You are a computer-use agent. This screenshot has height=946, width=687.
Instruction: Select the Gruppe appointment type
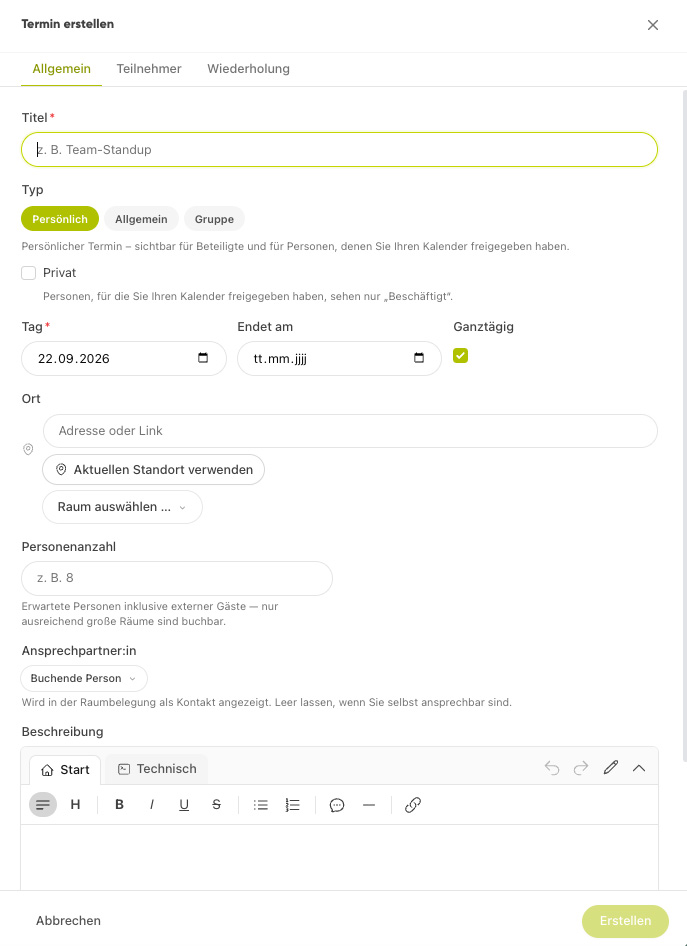pos(214,219)
